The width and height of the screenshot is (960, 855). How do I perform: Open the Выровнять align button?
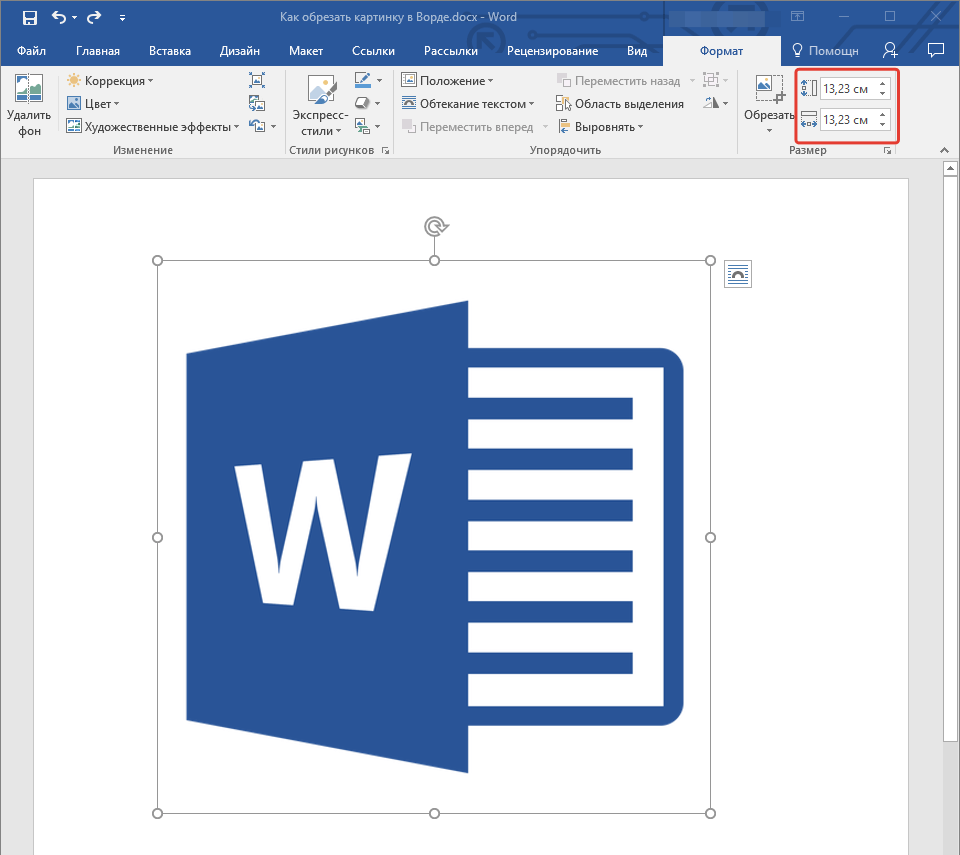coord(601,127)
